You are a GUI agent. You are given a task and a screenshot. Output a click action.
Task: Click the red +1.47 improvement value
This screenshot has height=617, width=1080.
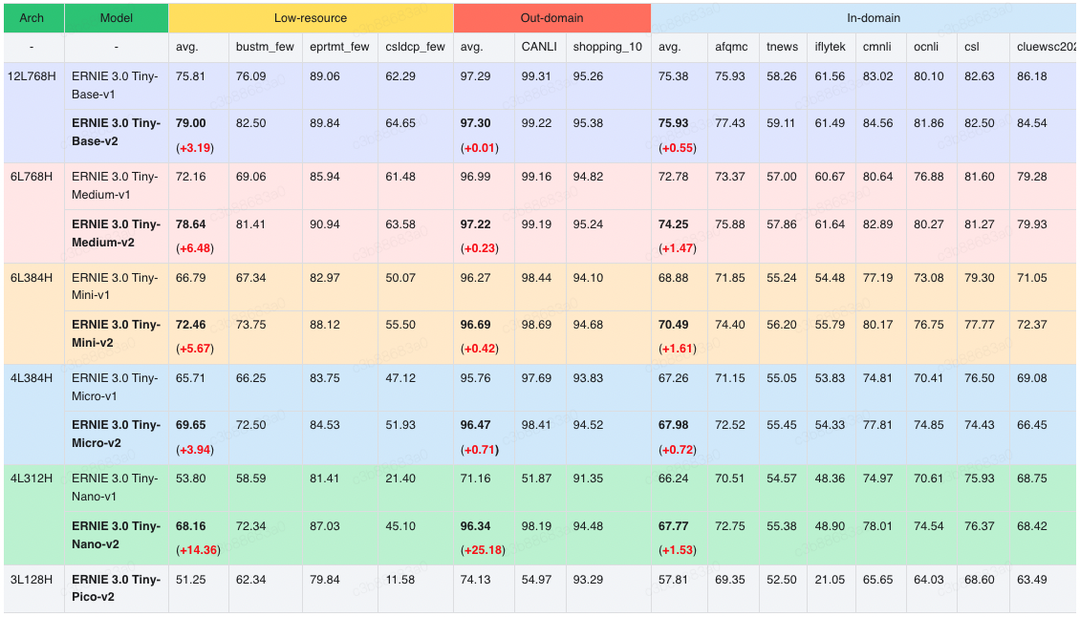point(677,249)
